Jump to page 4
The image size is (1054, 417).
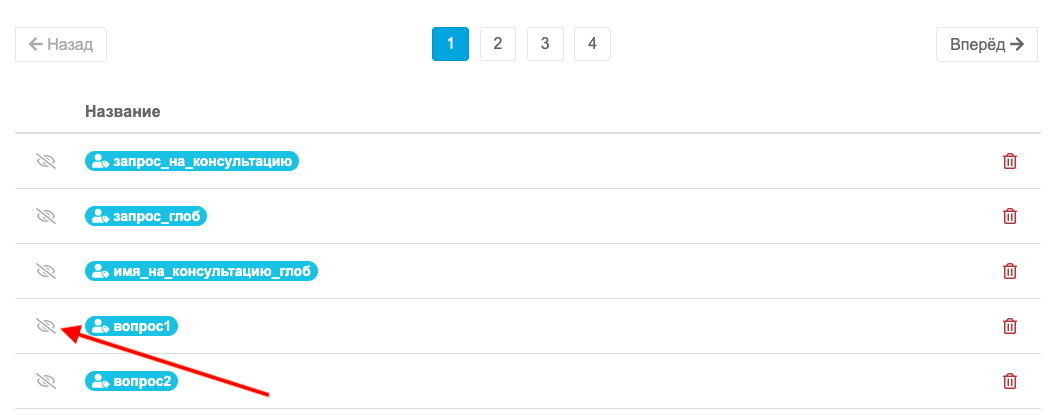point(592,44)
